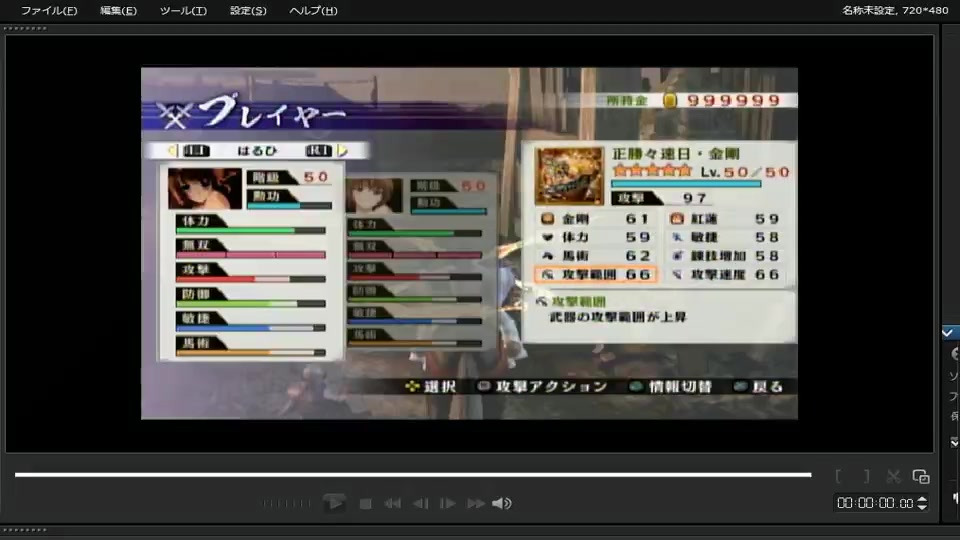
Task: Jump to the start of the clip
Action: coord(392,504)
